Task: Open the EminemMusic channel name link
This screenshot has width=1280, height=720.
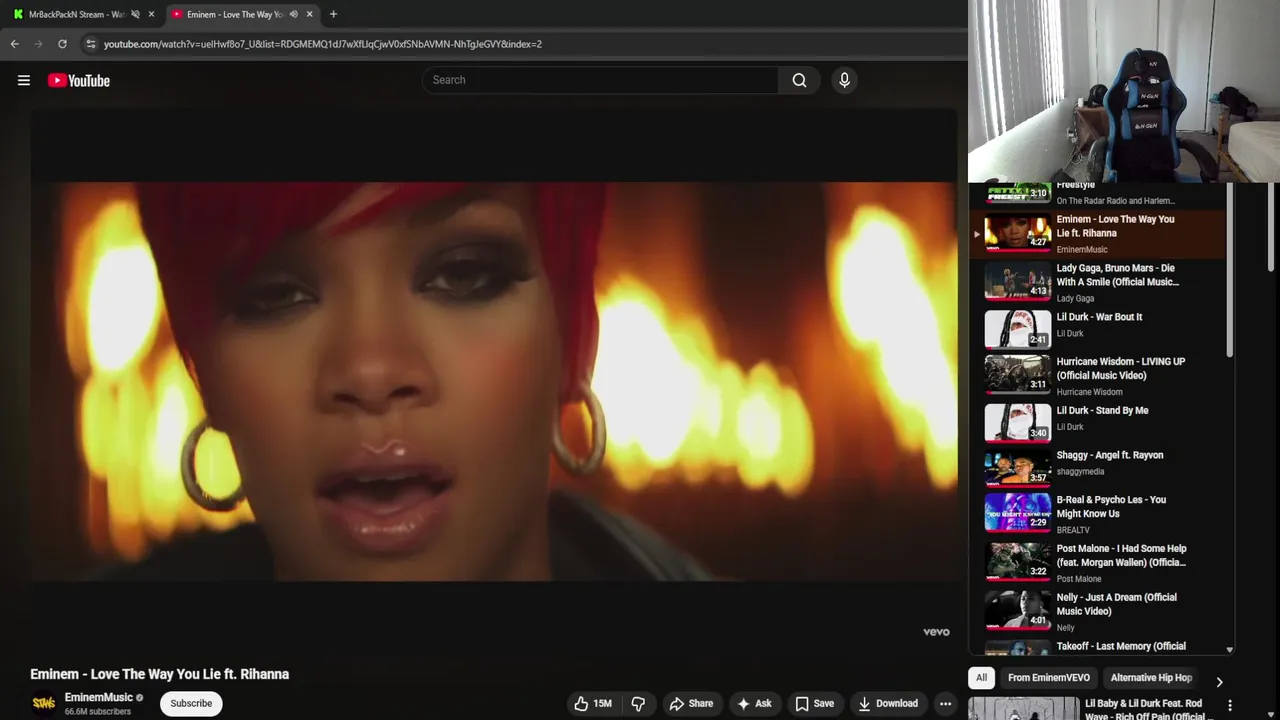Action: click(x=99, y=697)
